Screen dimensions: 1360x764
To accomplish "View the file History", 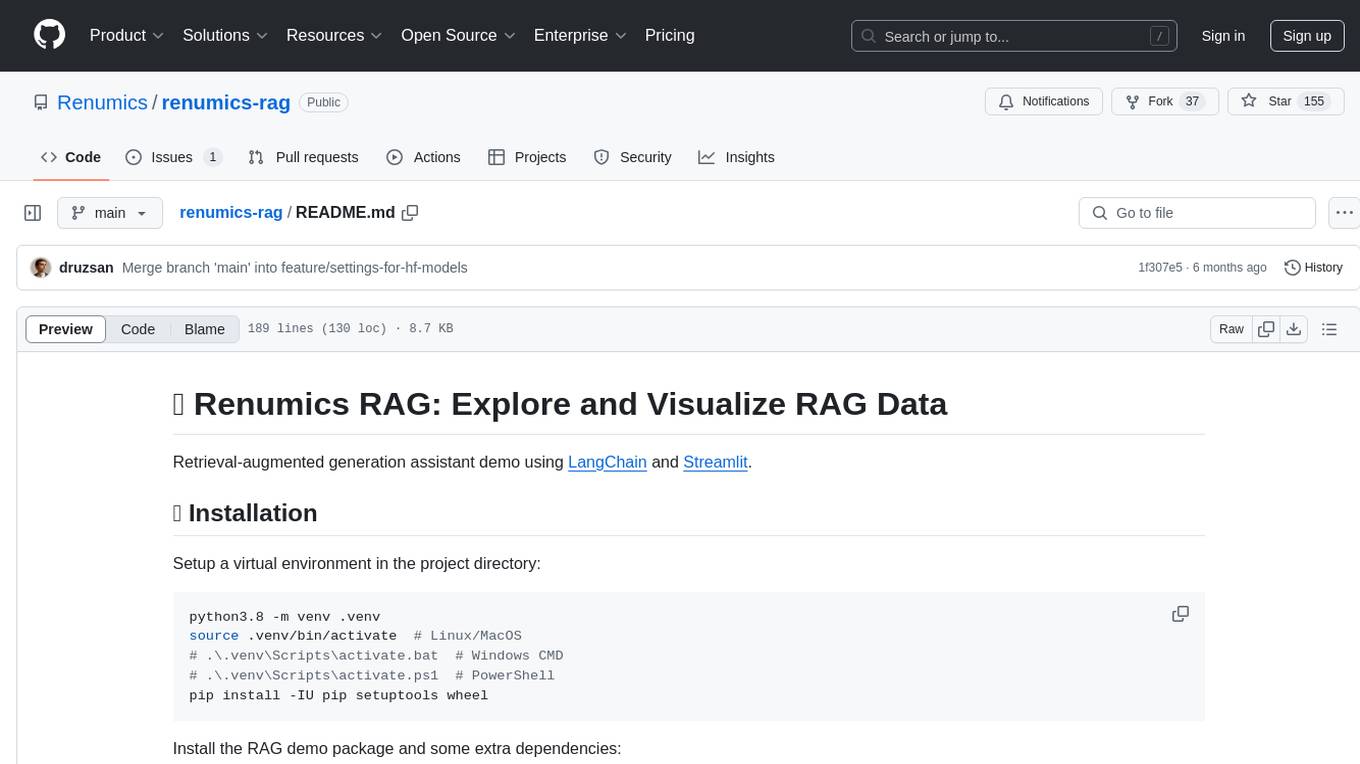I will 1313,267.
